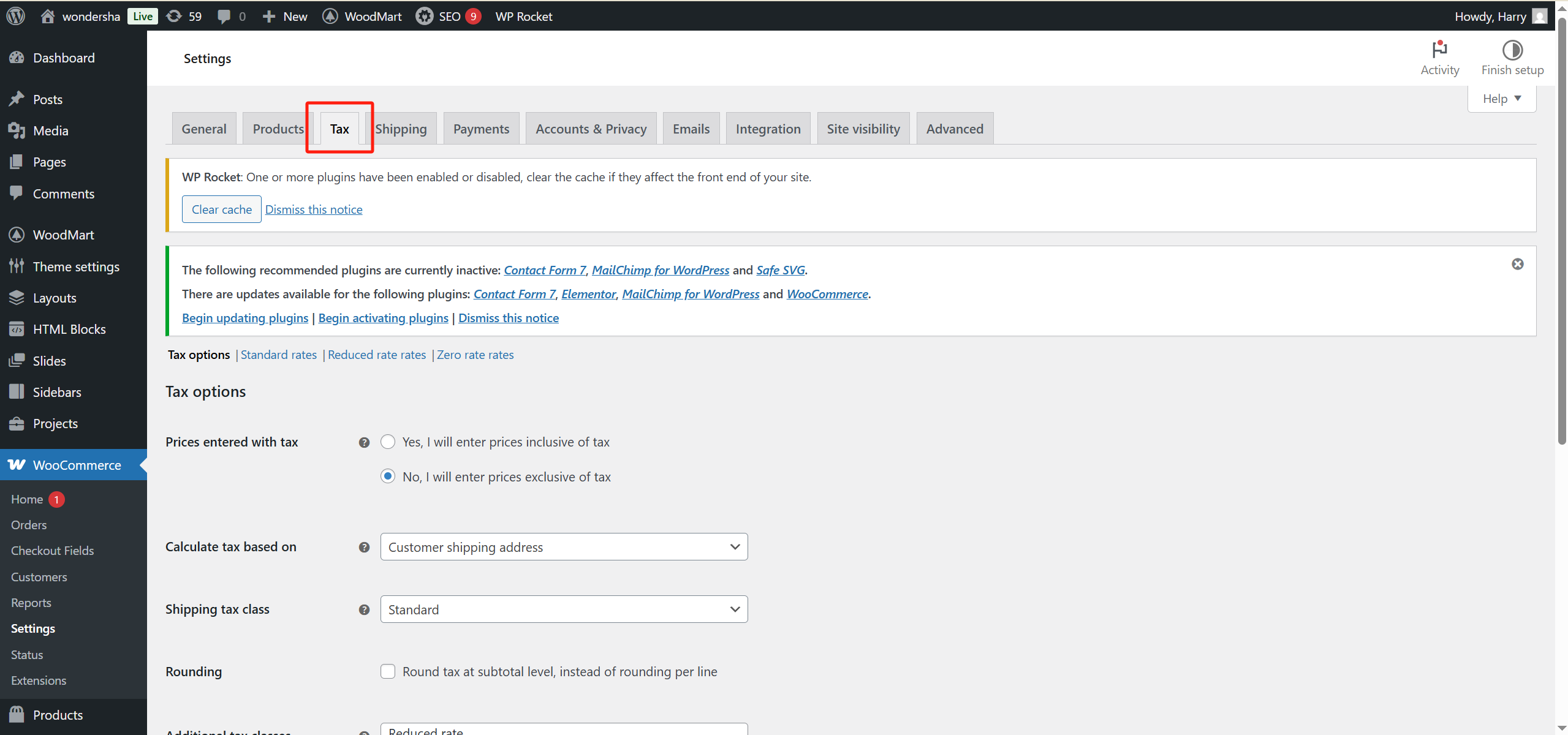Click the Clear cache button
The image size is (1568, 735).
pos(221,209)
